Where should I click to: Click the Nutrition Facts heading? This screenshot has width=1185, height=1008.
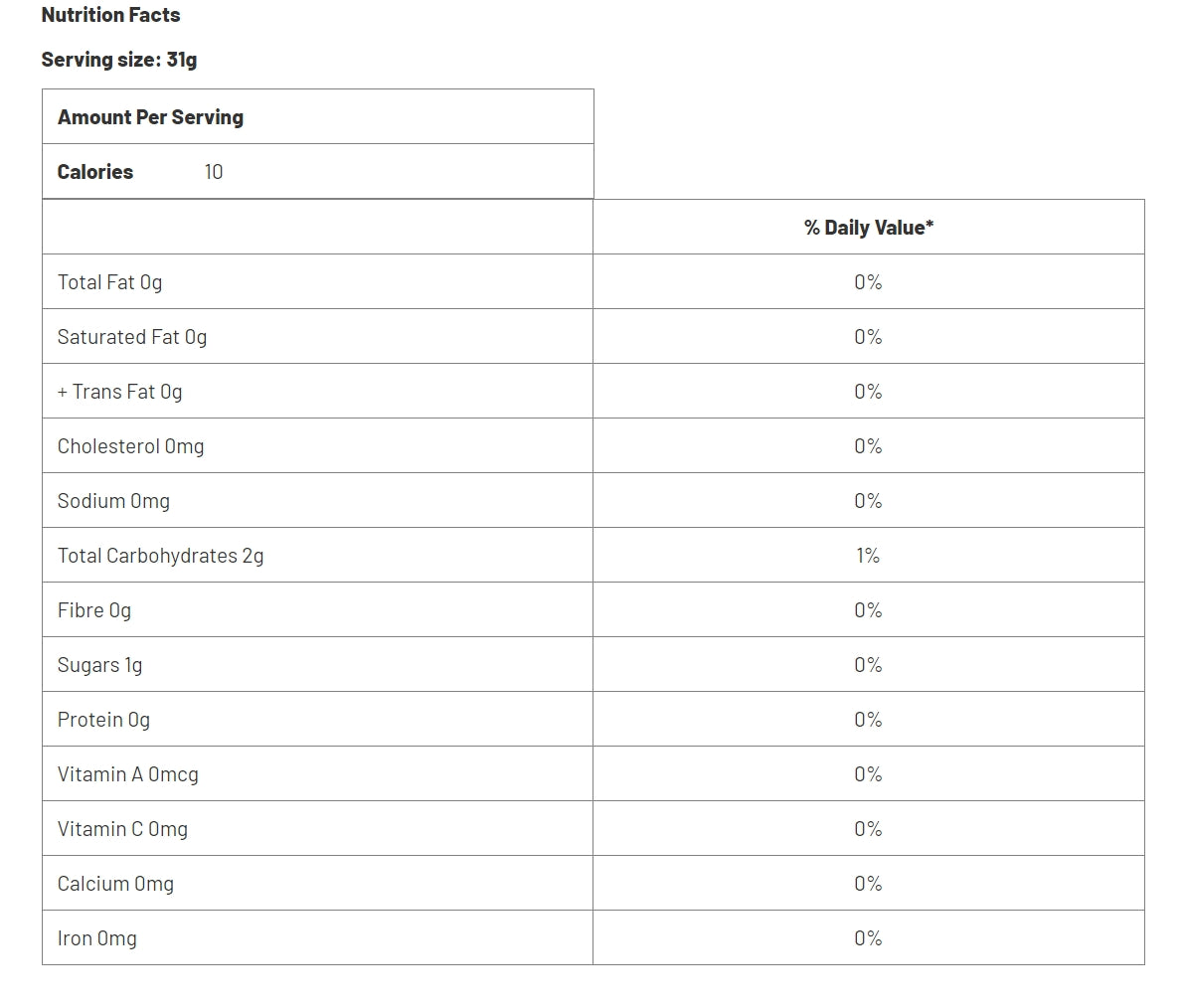[x=110, y=15]
